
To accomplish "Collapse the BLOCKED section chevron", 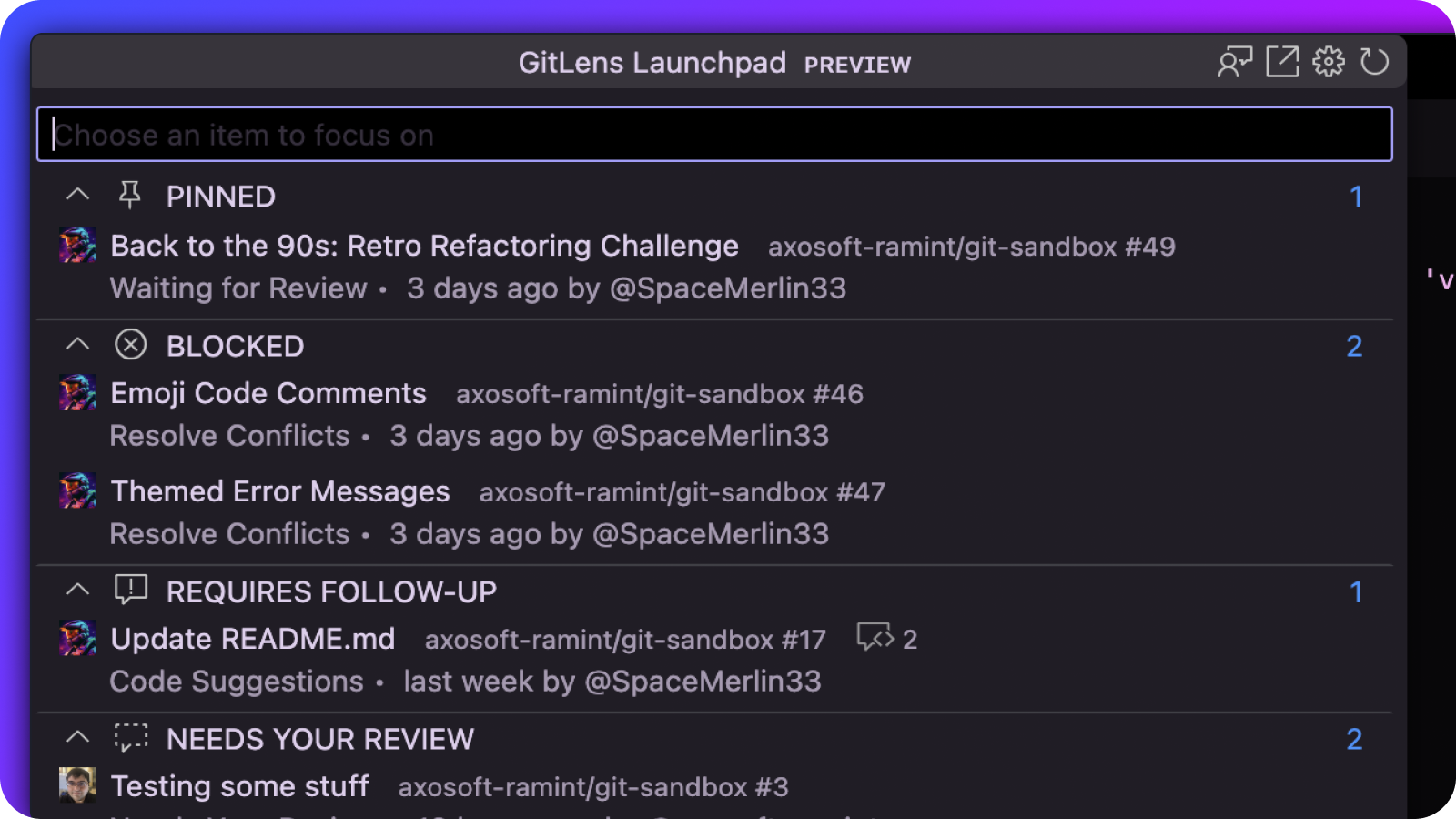I will [78, 345].
